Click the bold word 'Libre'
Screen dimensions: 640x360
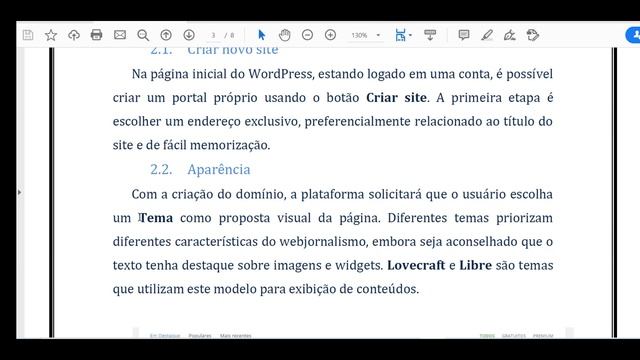click(x=476, y=265)
